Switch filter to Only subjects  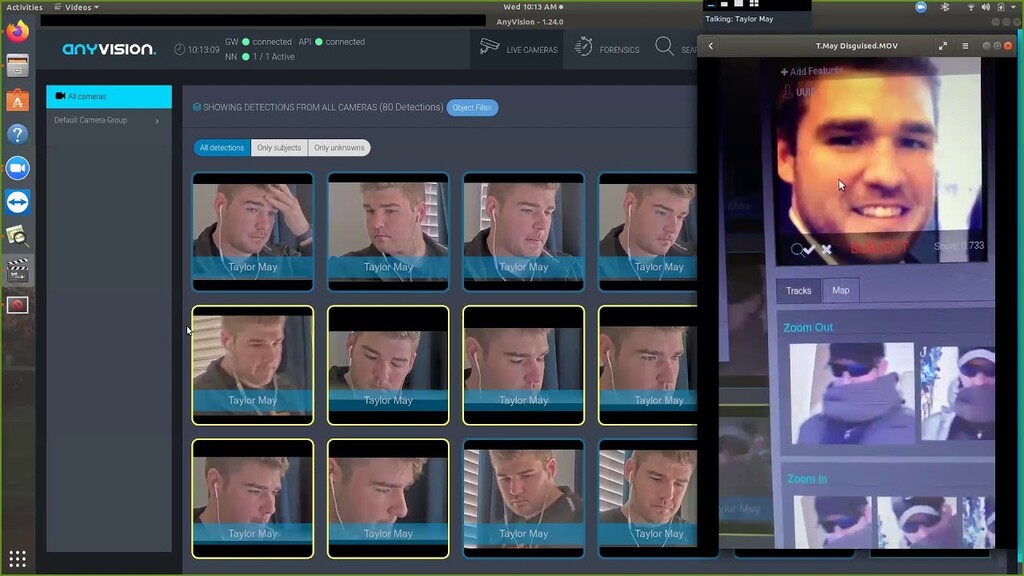279,148
